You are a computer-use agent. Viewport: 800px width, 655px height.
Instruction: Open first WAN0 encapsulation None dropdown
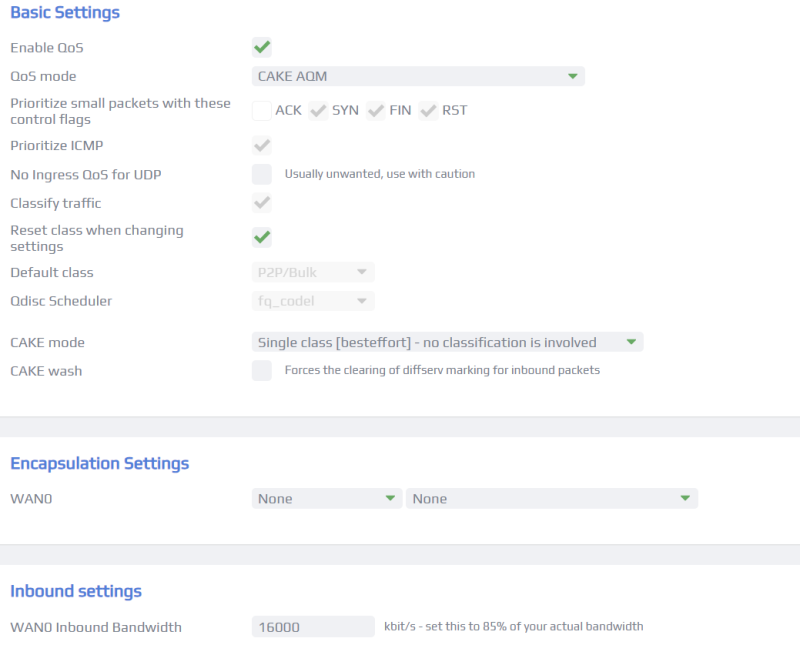tap(327, 498)
